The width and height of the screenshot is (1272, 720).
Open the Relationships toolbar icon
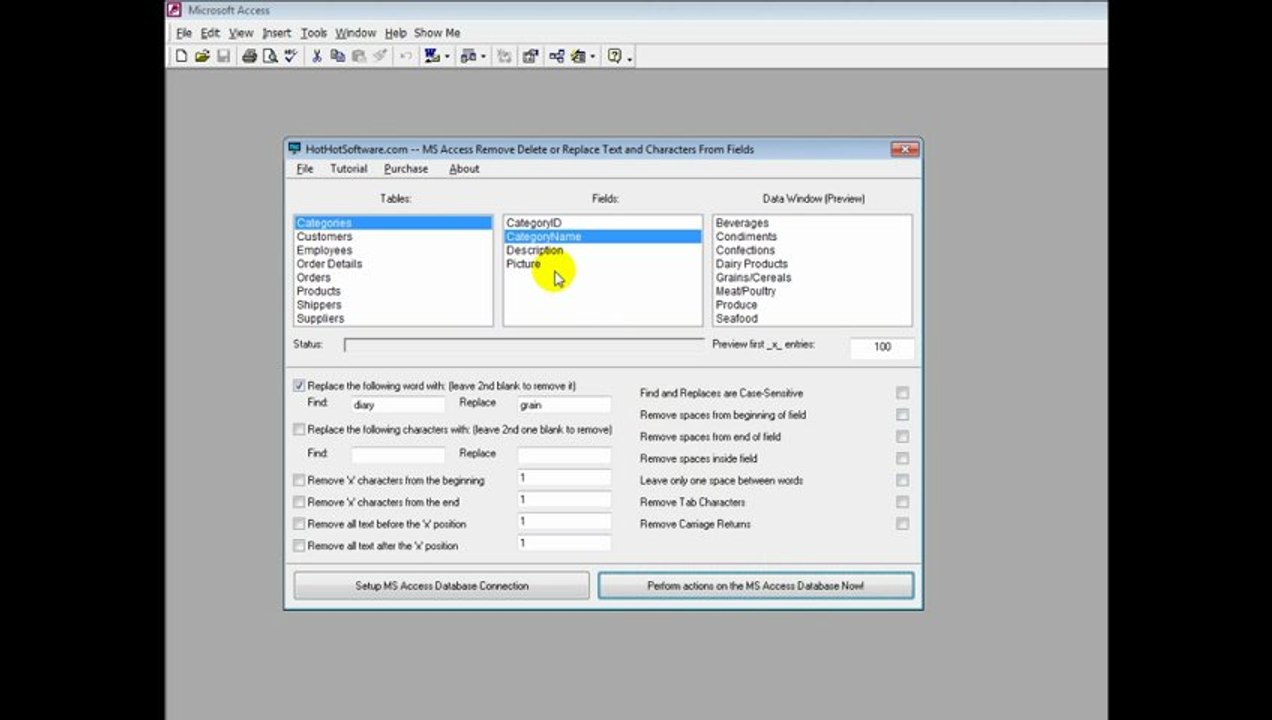coord(557,57)
